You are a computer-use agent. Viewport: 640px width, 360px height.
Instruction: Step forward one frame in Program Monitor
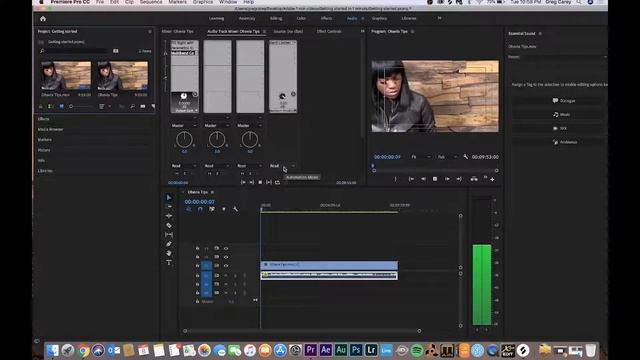447,179
